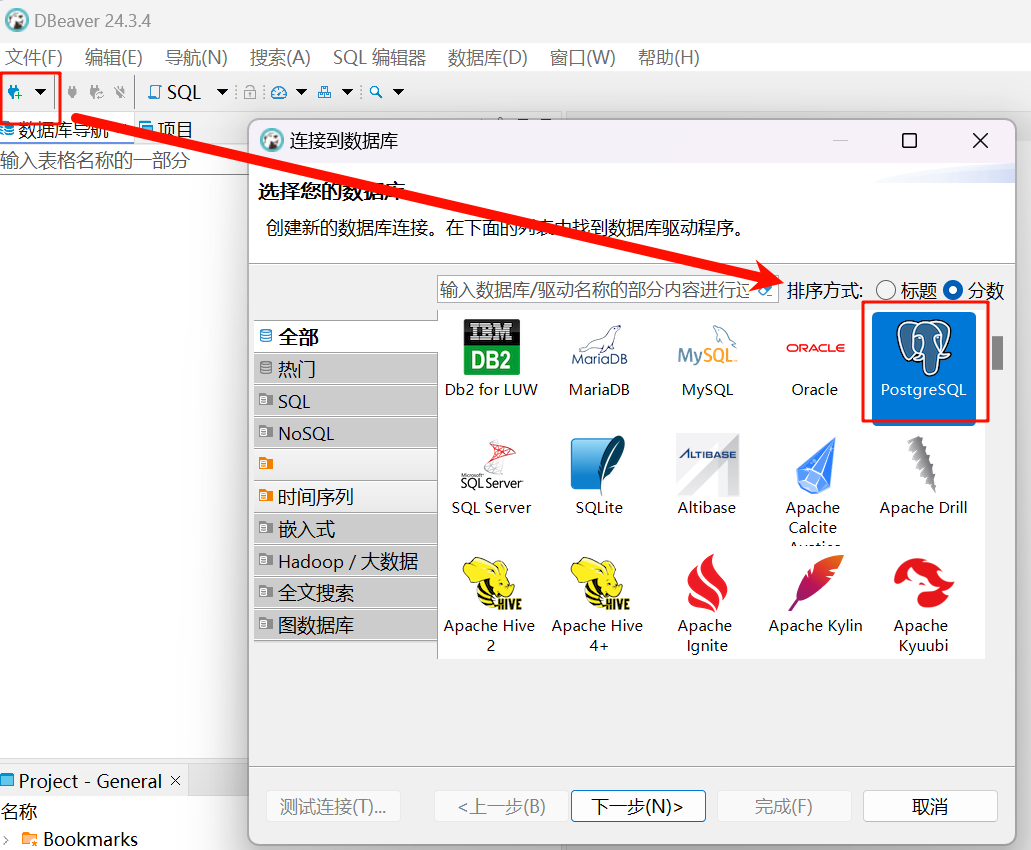Open the 数据库(D) menu
Screen dimensions: 1031x850
[487, 58]
